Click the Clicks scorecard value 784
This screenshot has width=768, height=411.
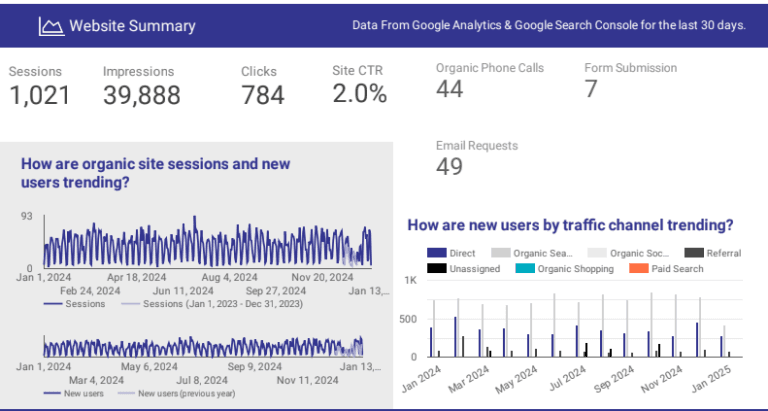pos(263,96)
